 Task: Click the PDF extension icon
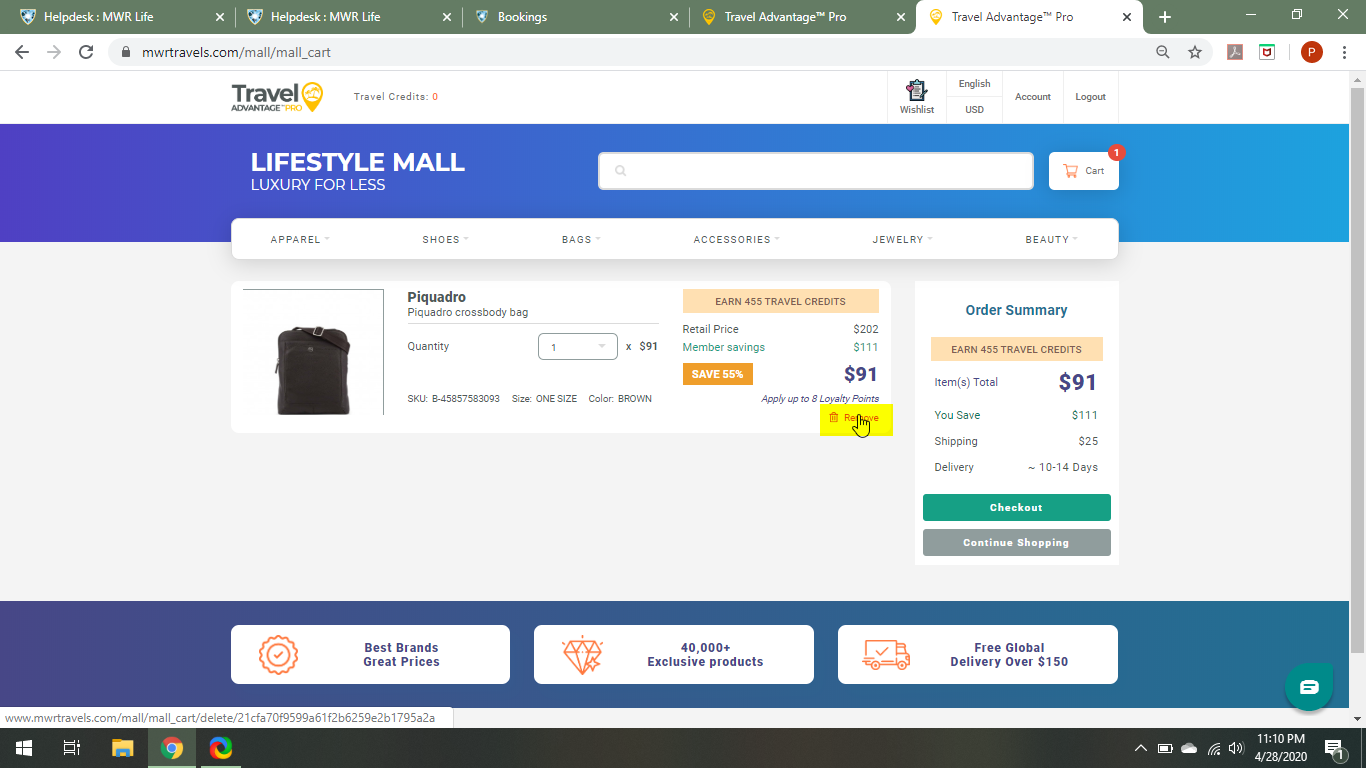point(1235,52)
